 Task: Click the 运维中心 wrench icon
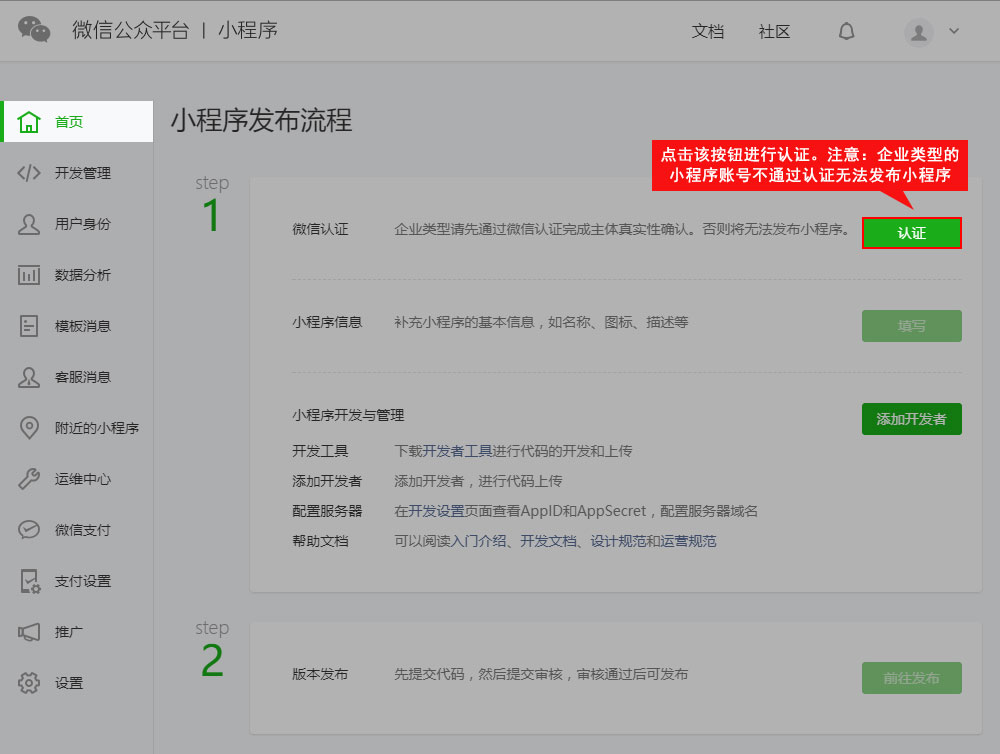29,479
